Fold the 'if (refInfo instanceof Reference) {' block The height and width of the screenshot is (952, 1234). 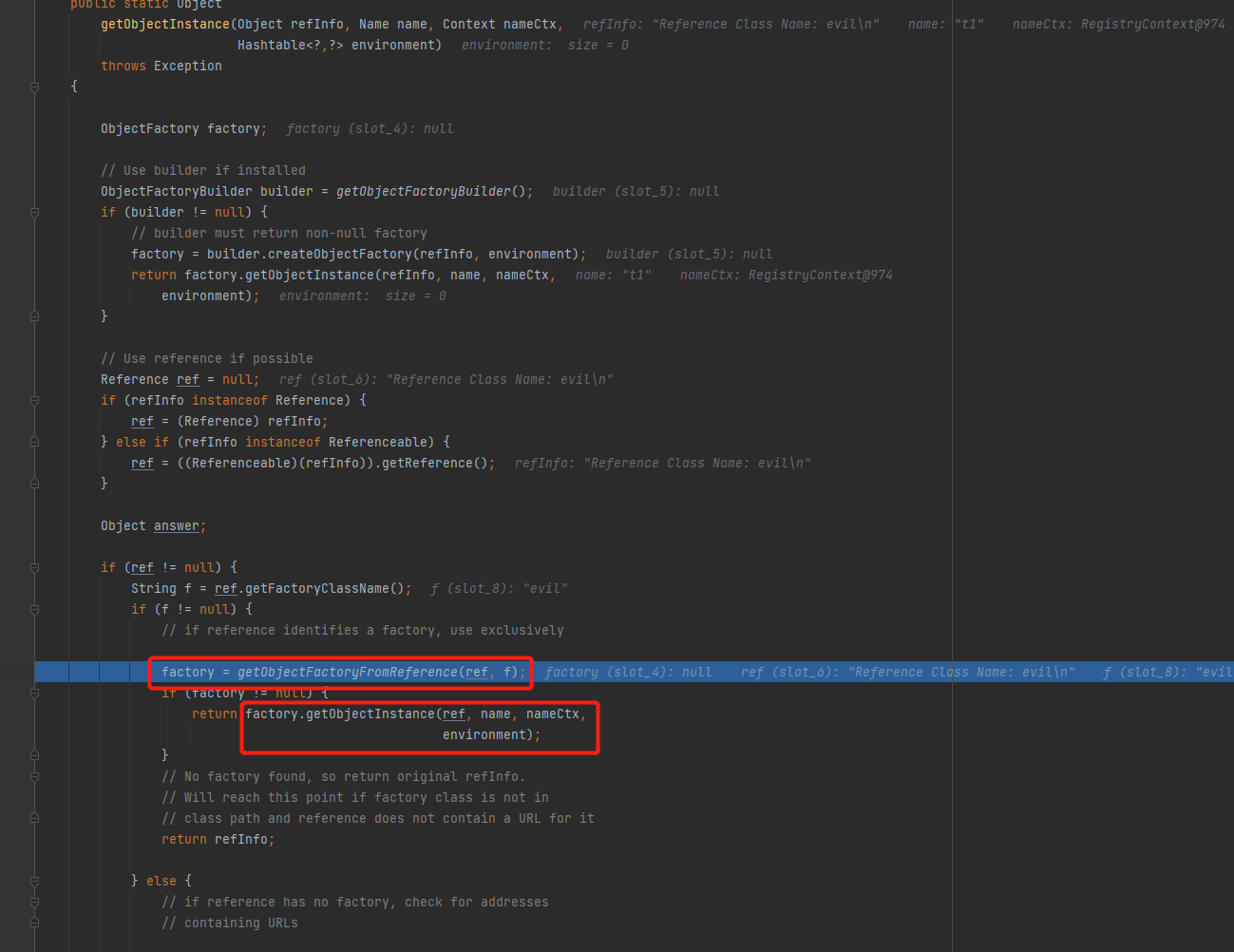click(35, 400)
